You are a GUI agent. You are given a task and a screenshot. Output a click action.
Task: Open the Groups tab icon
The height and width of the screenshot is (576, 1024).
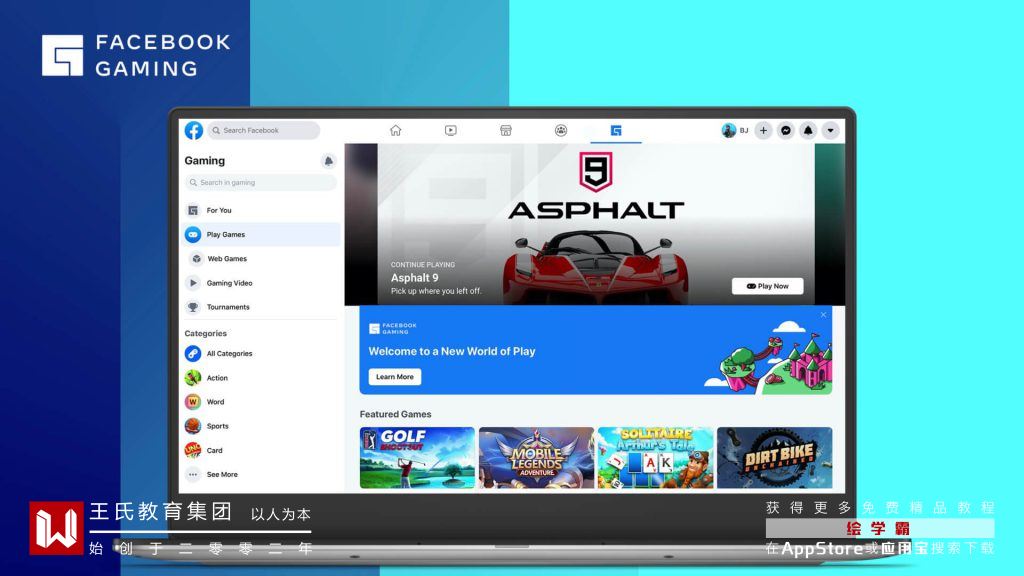[x=561, y=131]
